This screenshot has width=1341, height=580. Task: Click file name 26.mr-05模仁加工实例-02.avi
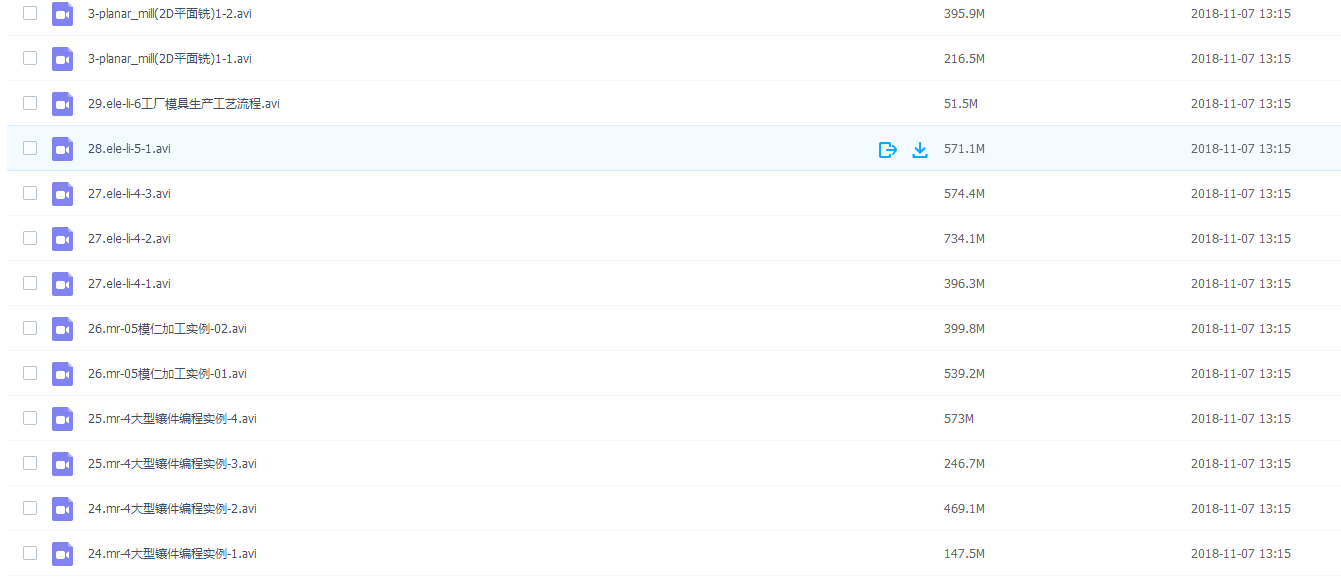(x=167, y=329)
